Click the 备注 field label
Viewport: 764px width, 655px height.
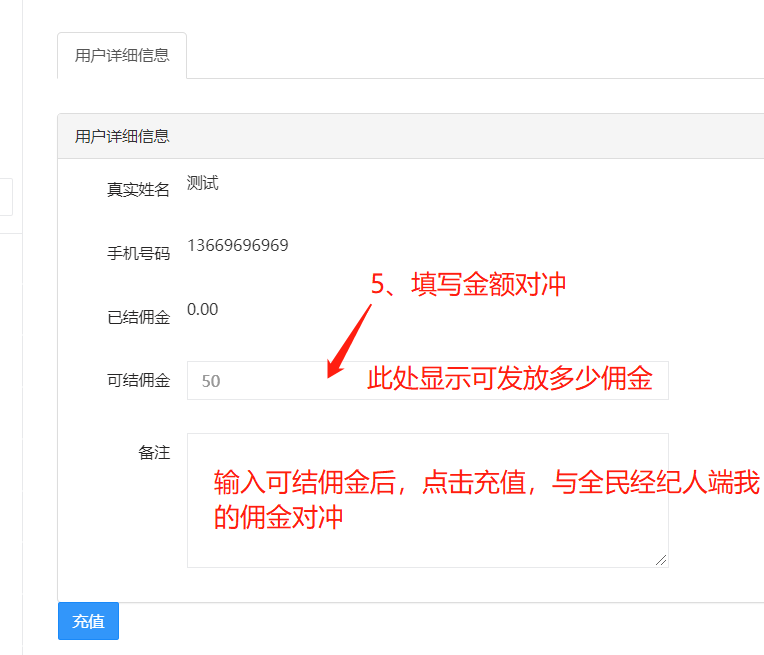[x=154, y=453]
